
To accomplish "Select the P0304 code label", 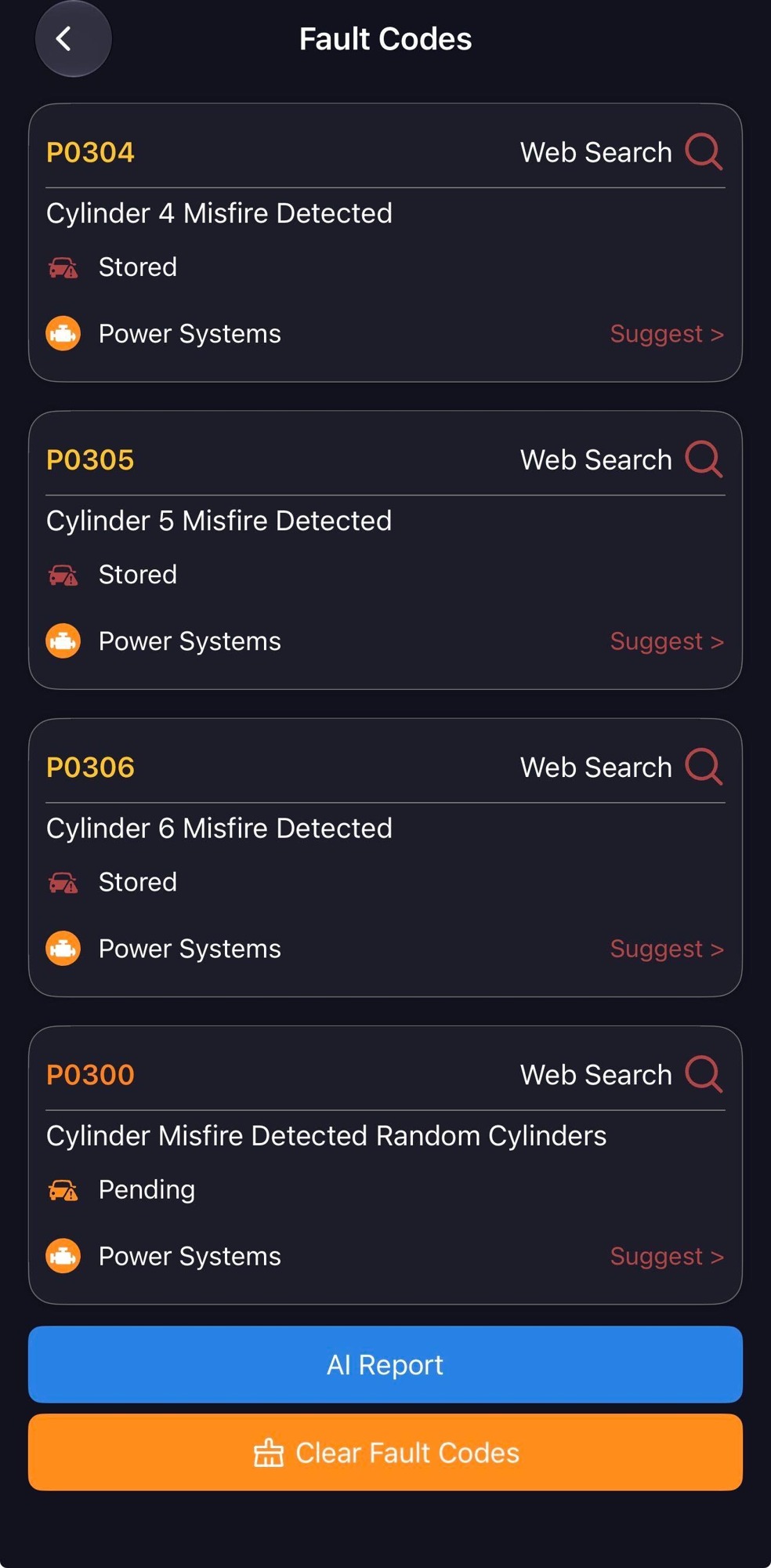I will [90, 152].
